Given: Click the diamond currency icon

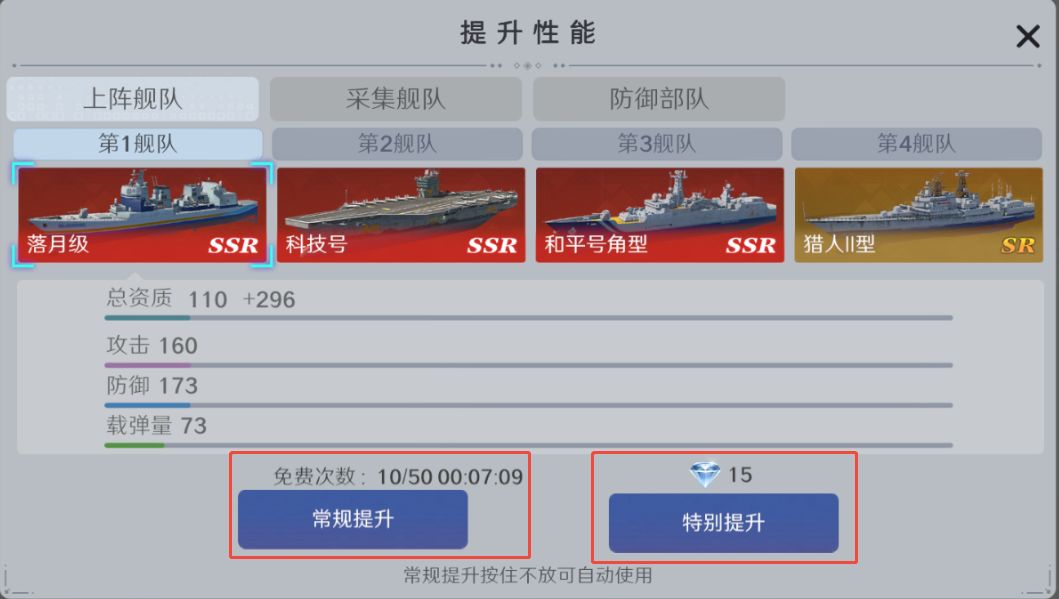Looking at the screenshot, I should (704, 475).
